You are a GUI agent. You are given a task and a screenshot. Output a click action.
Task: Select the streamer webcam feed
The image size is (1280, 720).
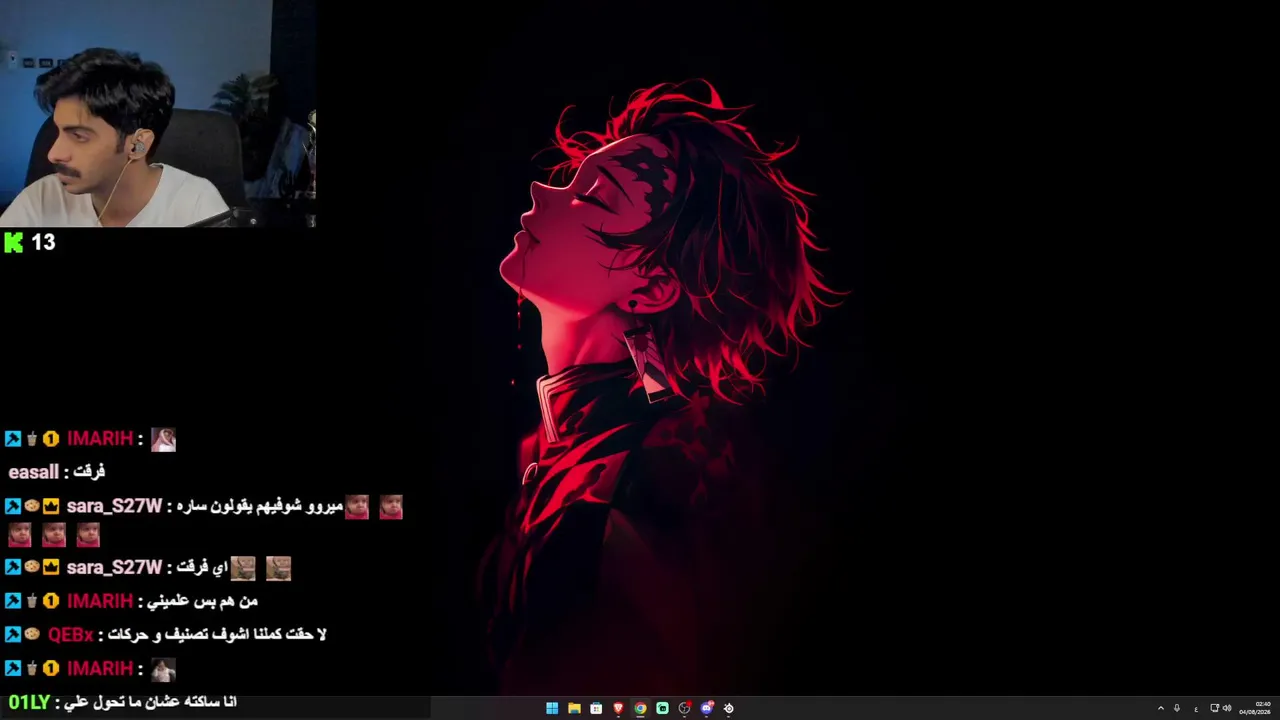(158, 114)
